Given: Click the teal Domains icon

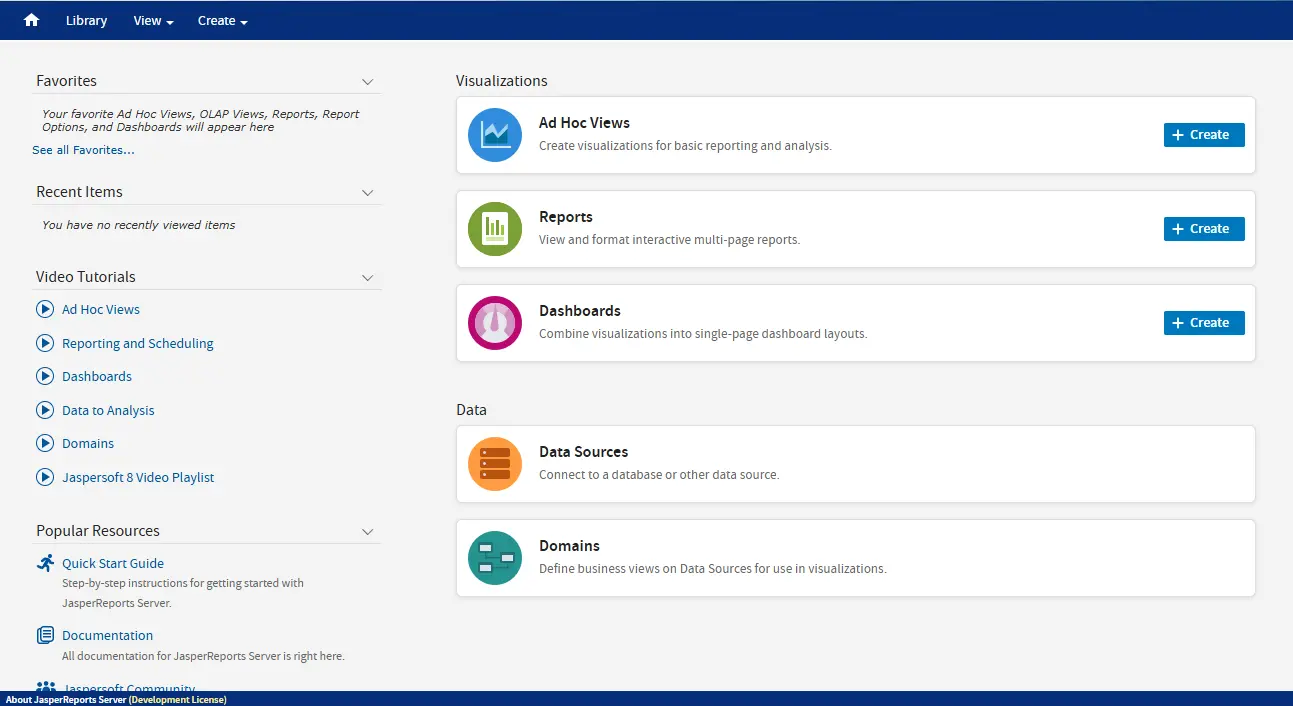Looking at the screenshot, I should coord(495,558).
